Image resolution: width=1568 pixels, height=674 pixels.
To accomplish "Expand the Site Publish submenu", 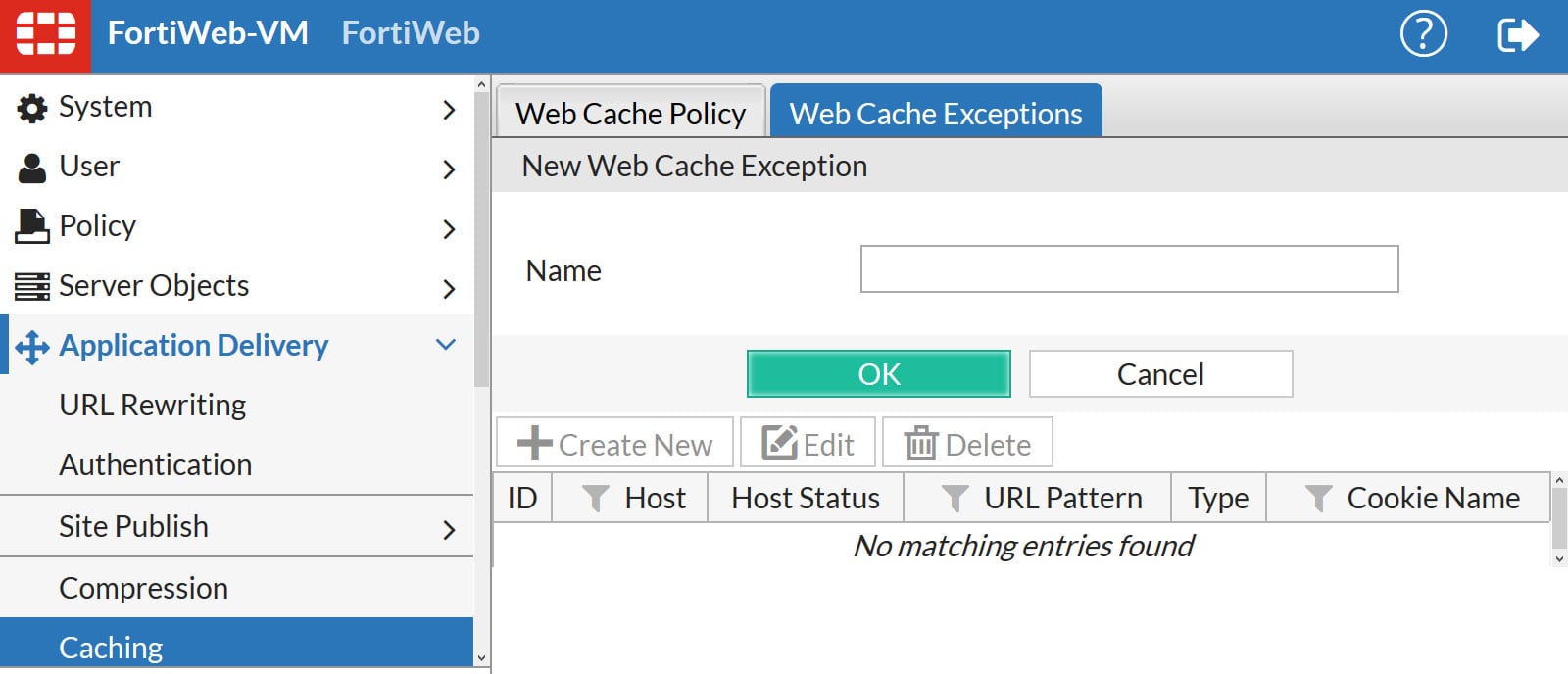I will (x=449, y=529).
